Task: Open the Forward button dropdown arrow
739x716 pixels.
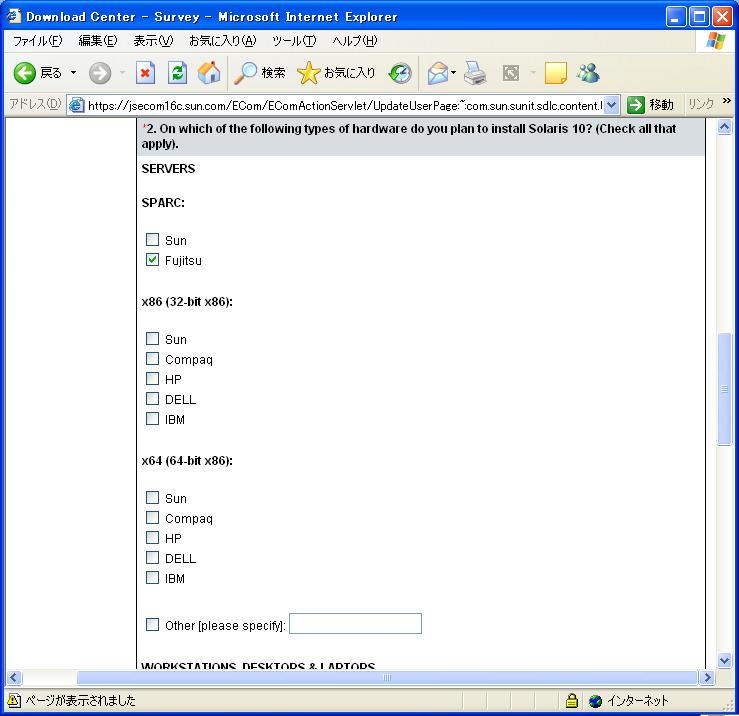Action: click(123, 73)
